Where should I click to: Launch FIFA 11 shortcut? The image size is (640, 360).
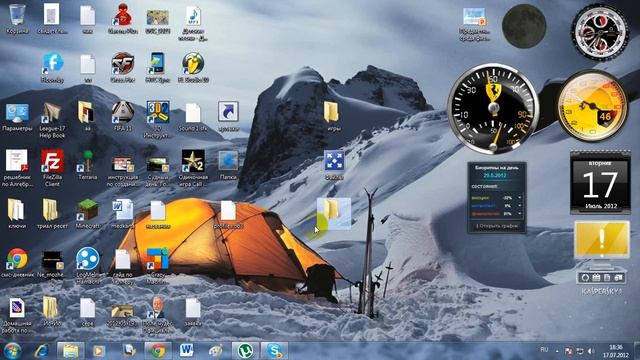click(x=122, y=116)
